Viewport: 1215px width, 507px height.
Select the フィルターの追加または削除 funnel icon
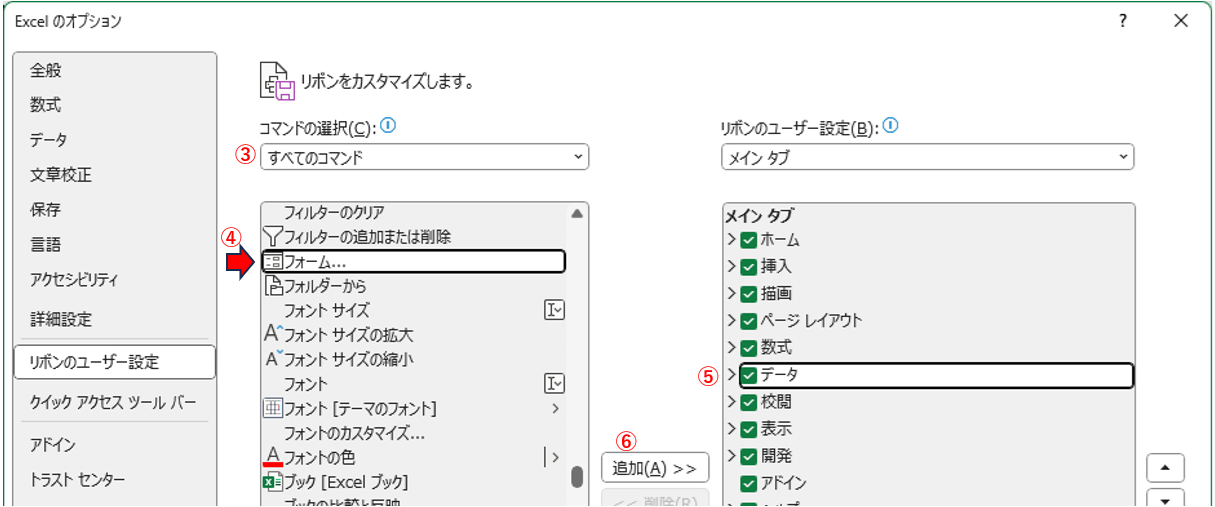click(272, 237)
